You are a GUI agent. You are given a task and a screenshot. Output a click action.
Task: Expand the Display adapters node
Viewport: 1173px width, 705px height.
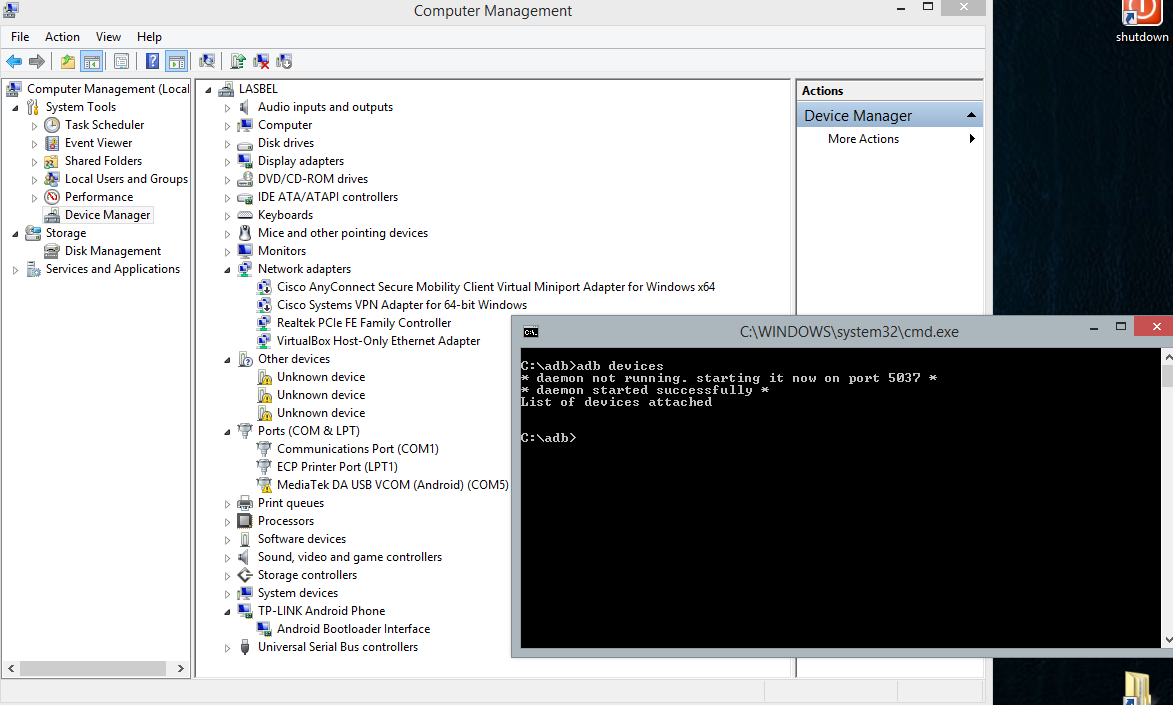click(x=228, y=161)
